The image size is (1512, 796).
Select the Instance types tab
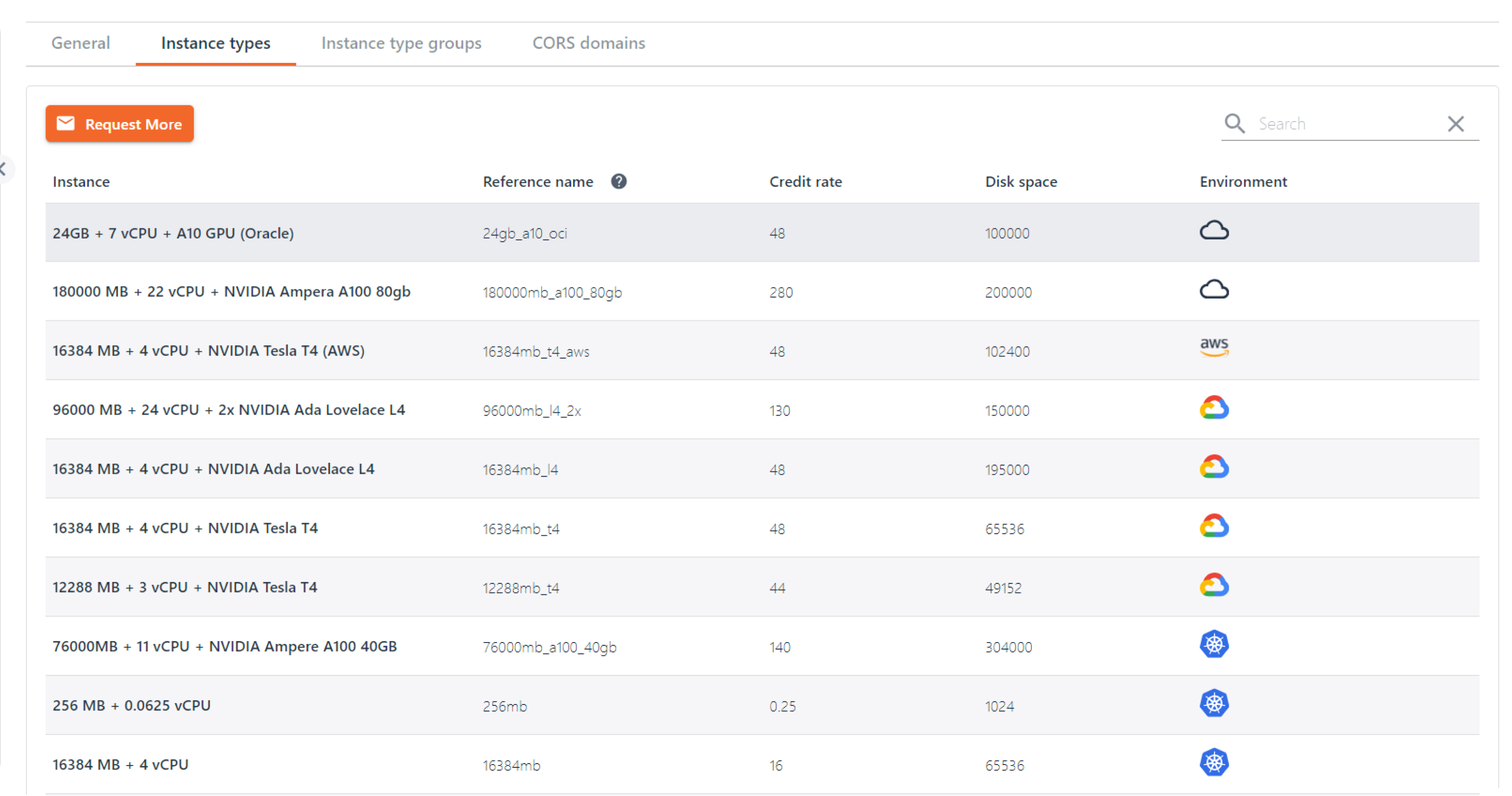(x=215, y=43)
